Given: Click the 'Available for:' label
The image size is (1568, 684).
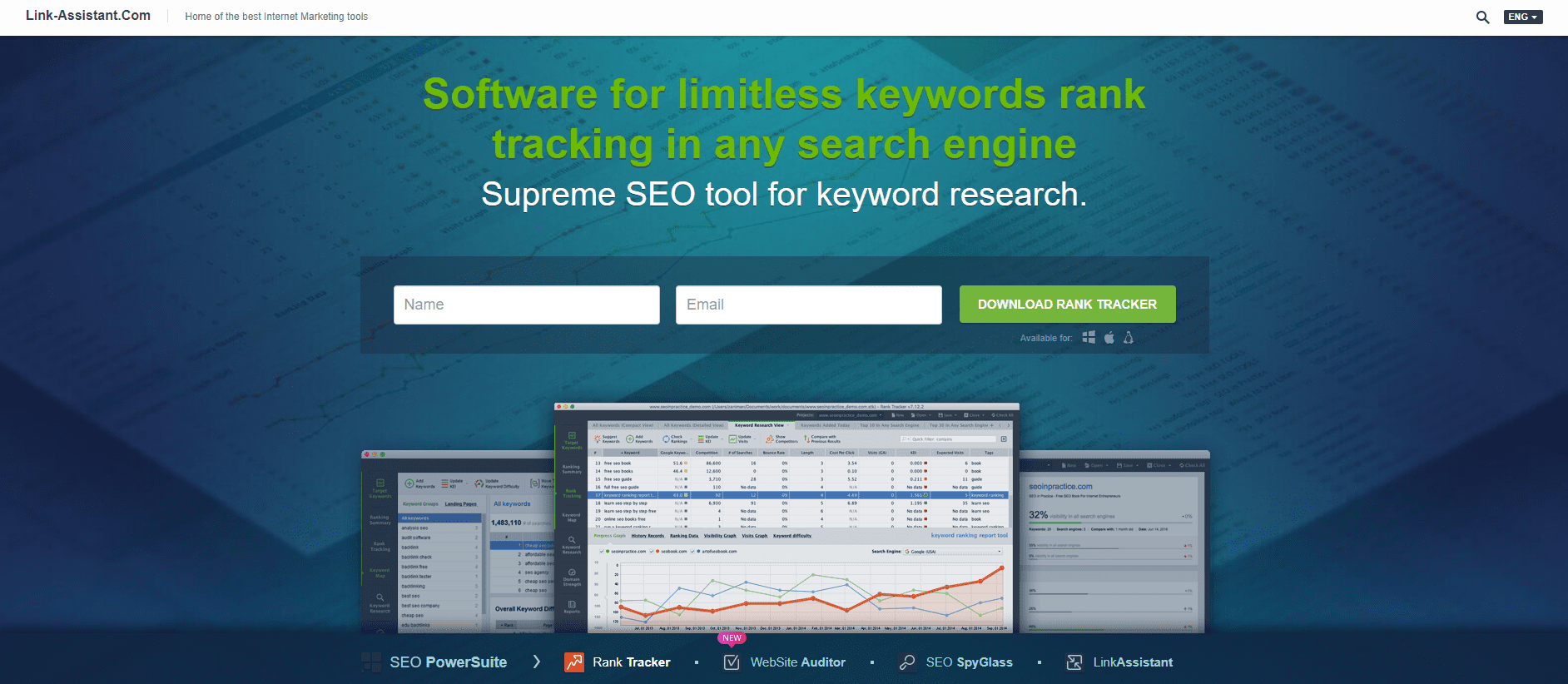Looking at the screenshot, I should (1046, 338).
